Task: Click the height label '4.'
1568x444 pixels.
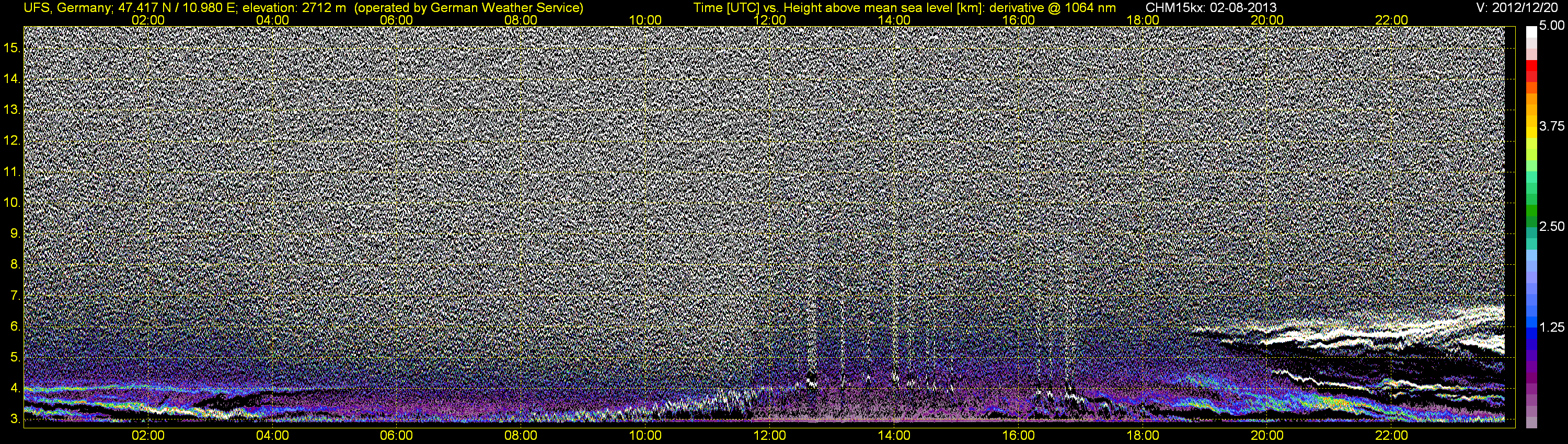Action: point(15,389)
